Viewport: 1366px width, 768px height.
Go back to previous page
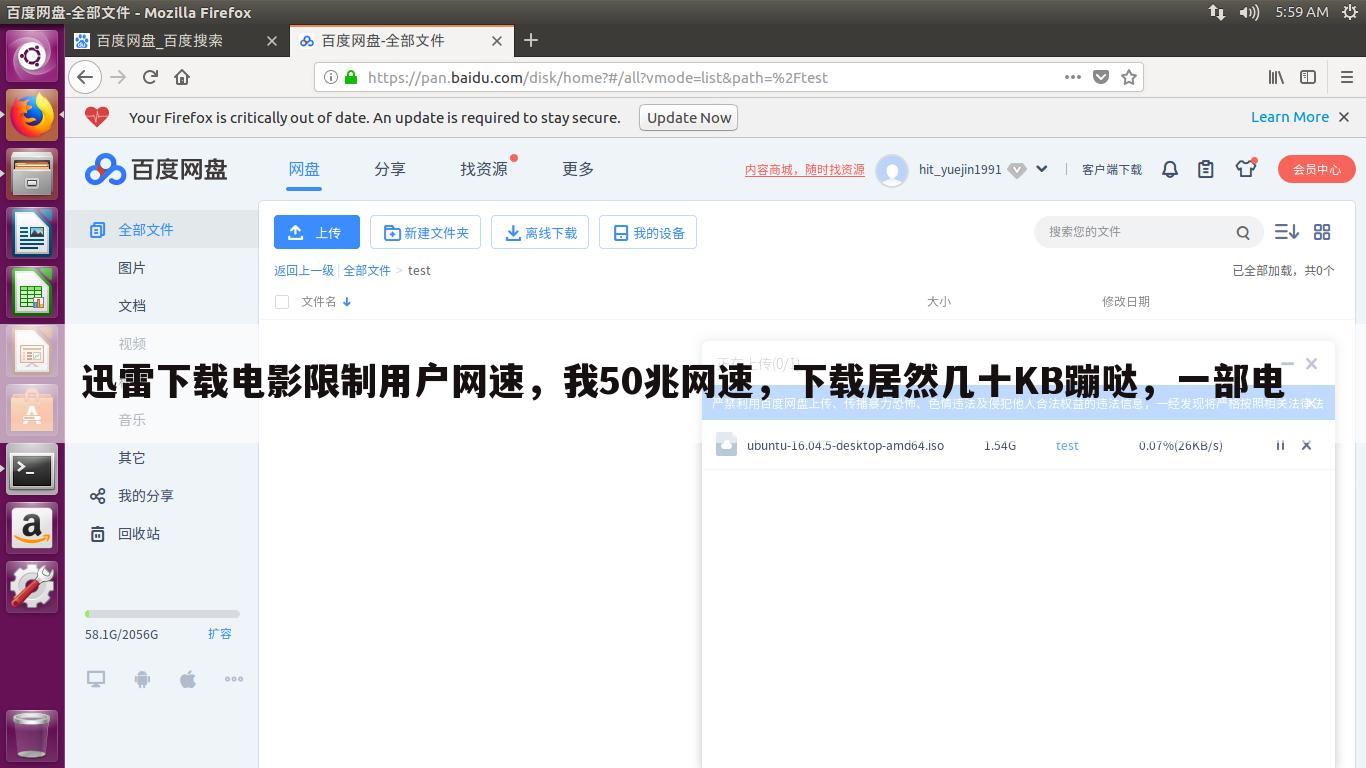coord(85,77)
